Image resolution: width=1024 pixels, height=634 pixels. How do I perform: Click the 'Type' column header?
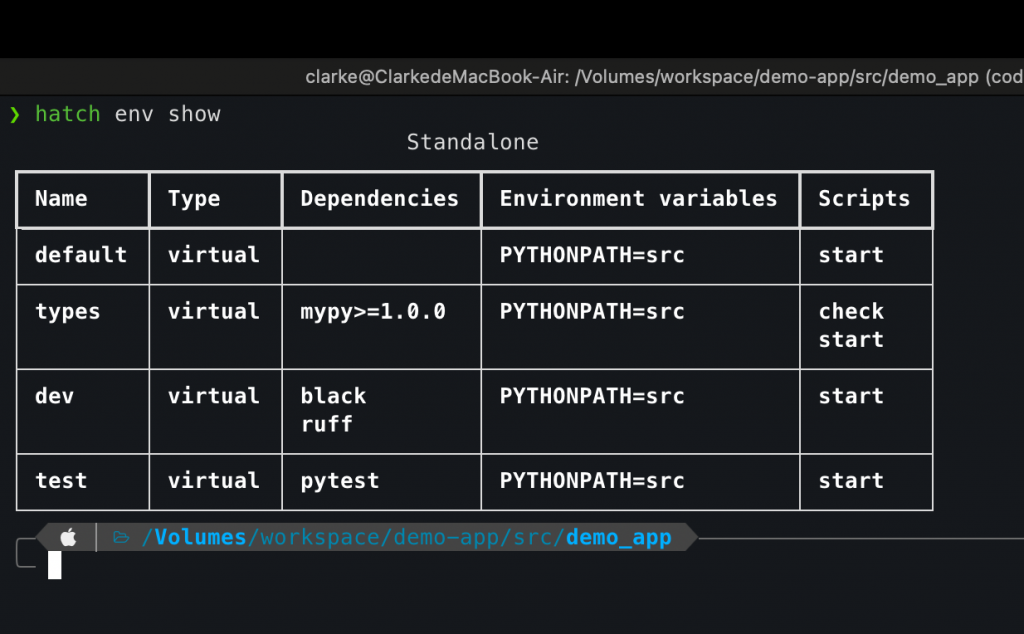click(x=194, y=199)
